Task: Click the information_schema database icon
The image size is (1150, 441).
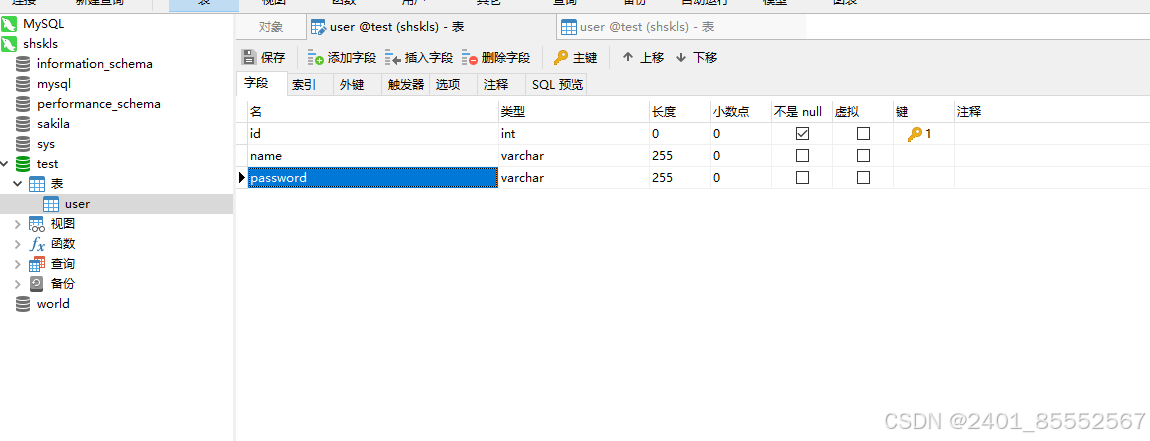Action: pos(23,64)
